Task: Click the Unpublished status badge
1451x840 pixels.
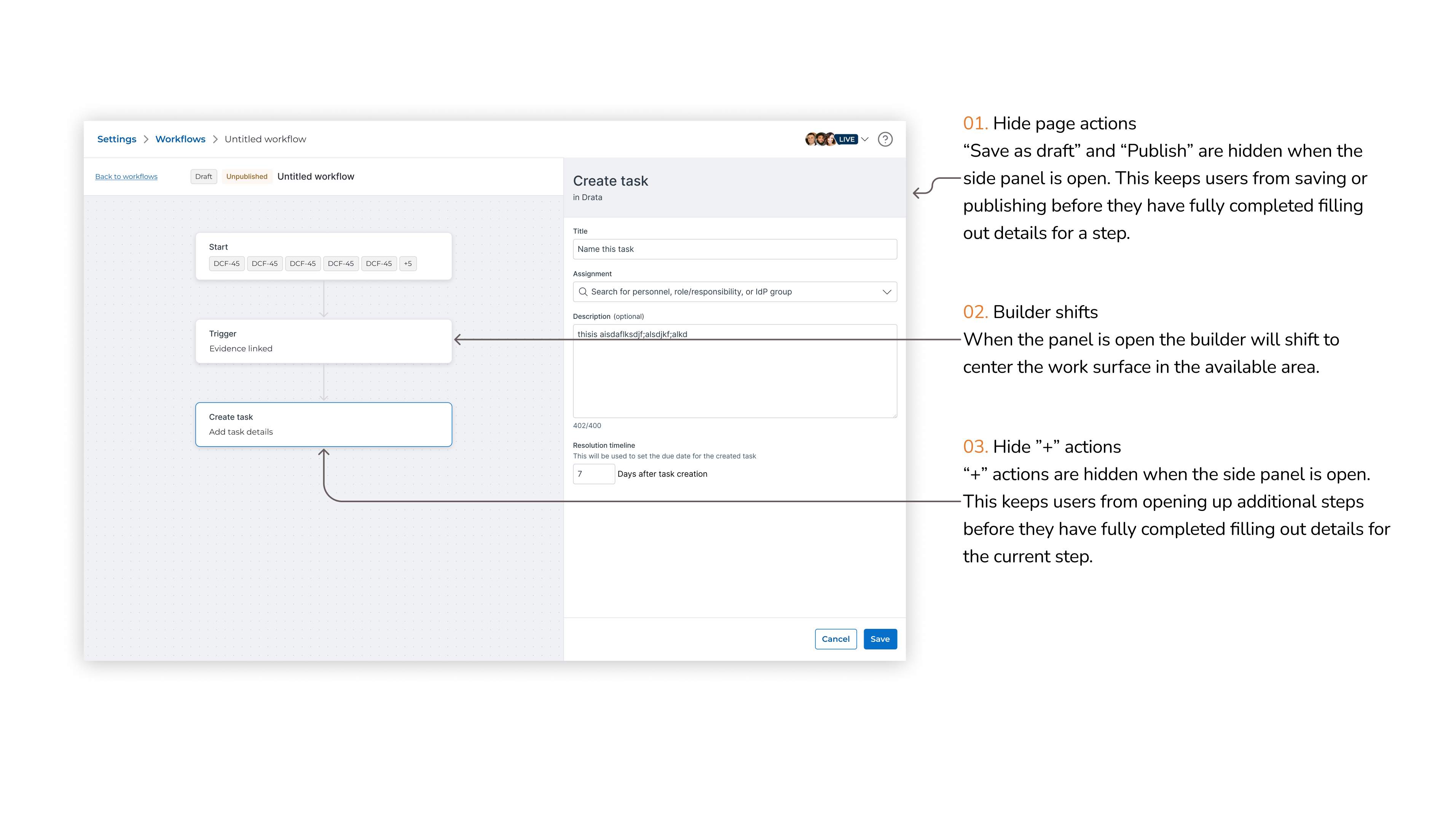Action: coord(246,177)
